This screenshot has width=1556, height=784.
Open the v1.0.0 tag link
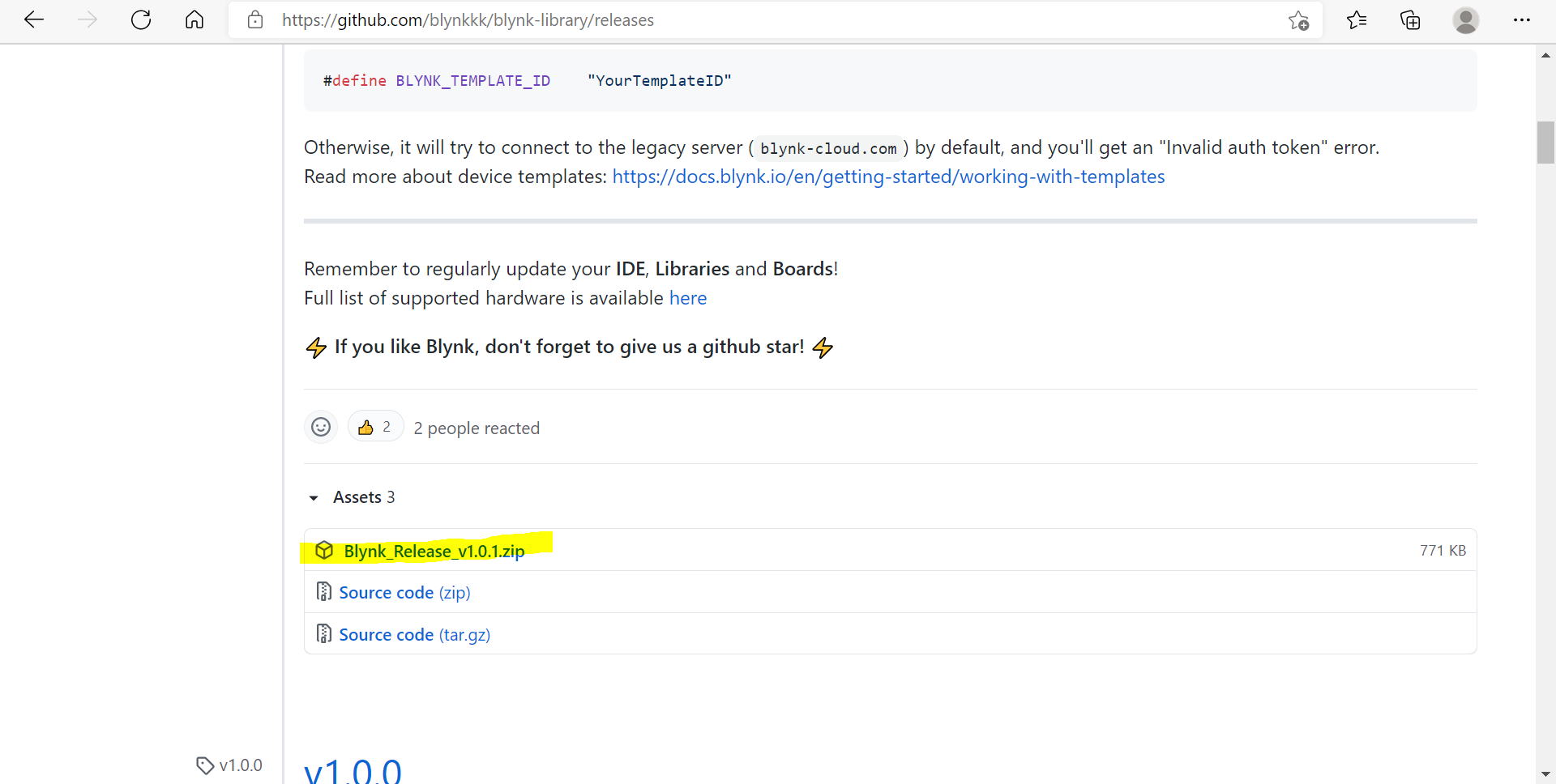pos(229,765)
